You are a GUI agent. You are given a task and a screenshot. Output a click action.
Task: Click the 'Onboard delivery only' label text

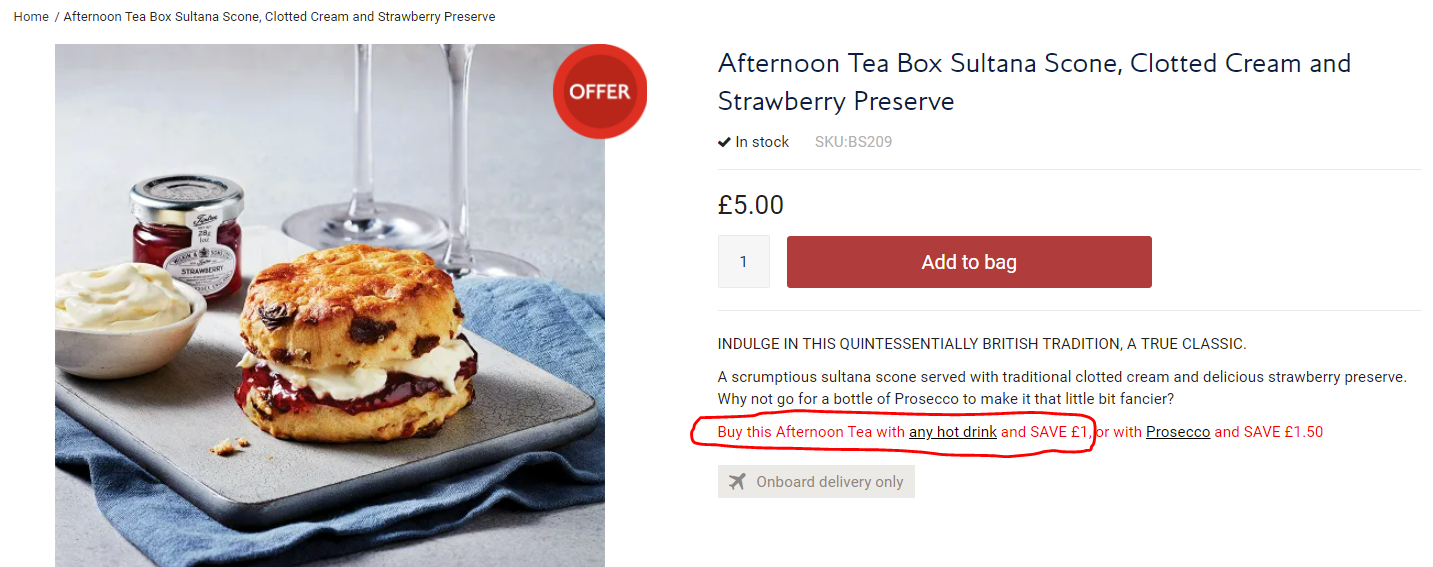point(829,482)
